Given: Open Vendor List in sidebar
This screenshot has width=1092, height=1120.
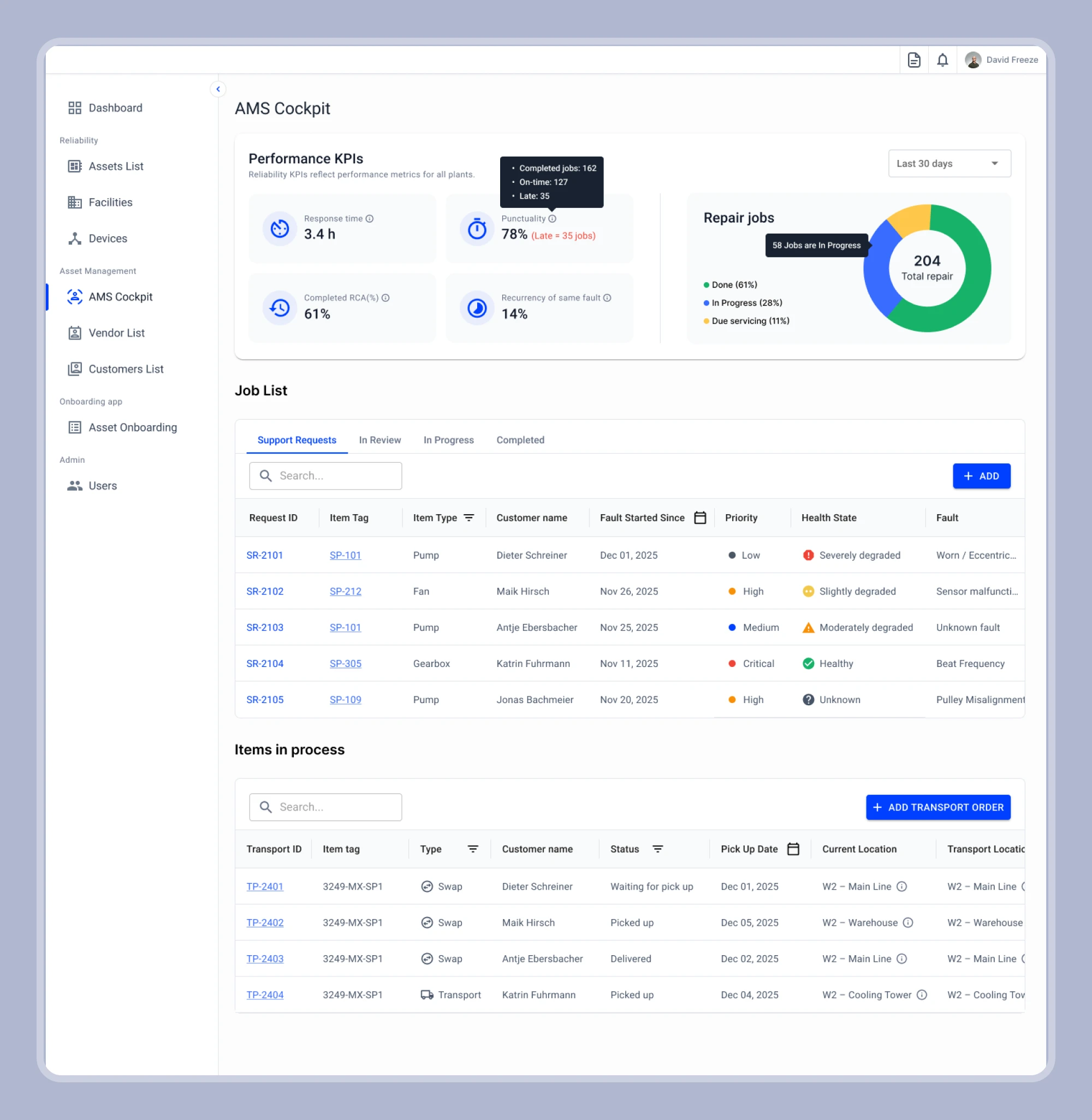Looking at the screenshot, I should coord(116,333).
